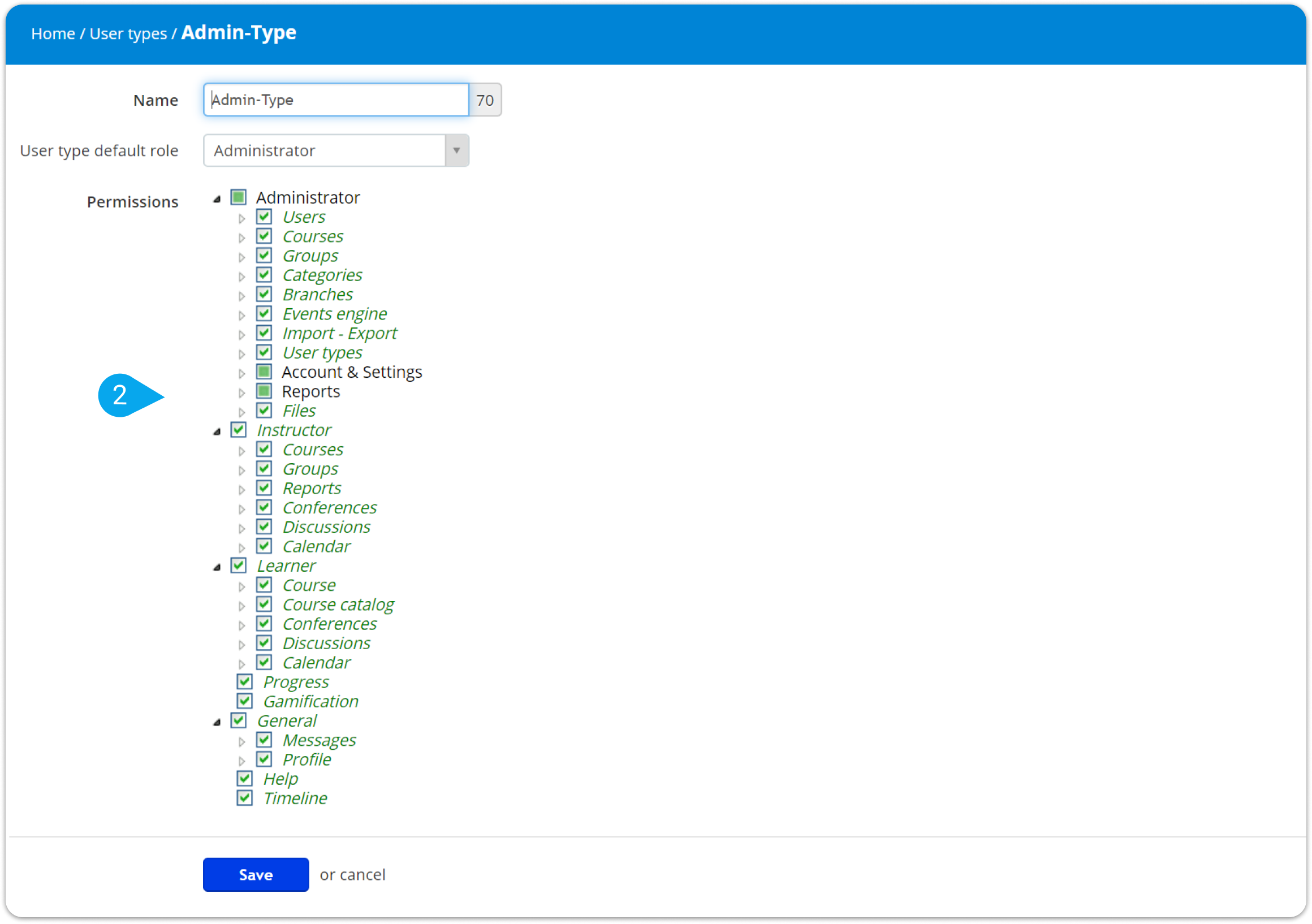The image size is (1312, 924).
Task: Click inside the Name input field
Action: click(x=336, y=100)
